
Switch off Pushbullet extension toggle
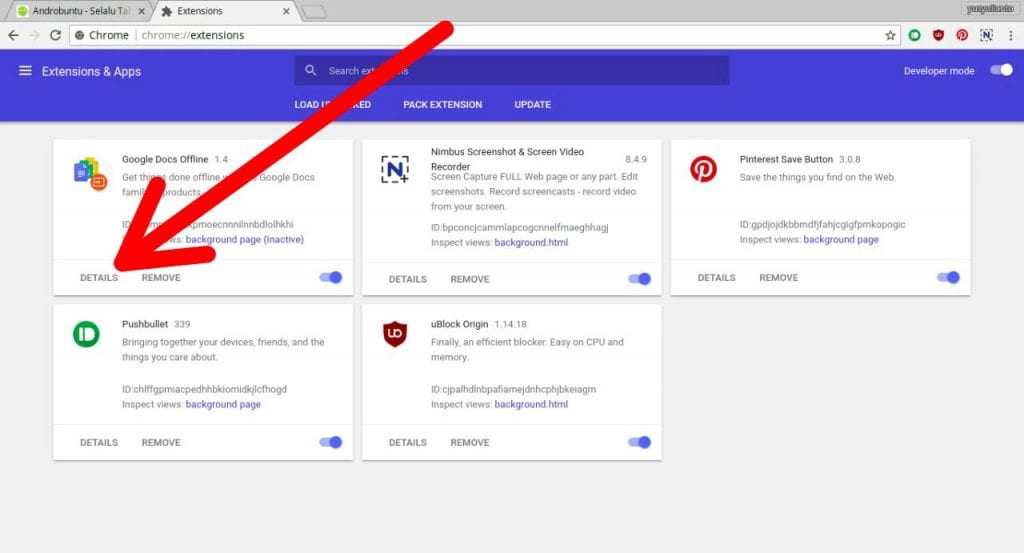[330, 442]
